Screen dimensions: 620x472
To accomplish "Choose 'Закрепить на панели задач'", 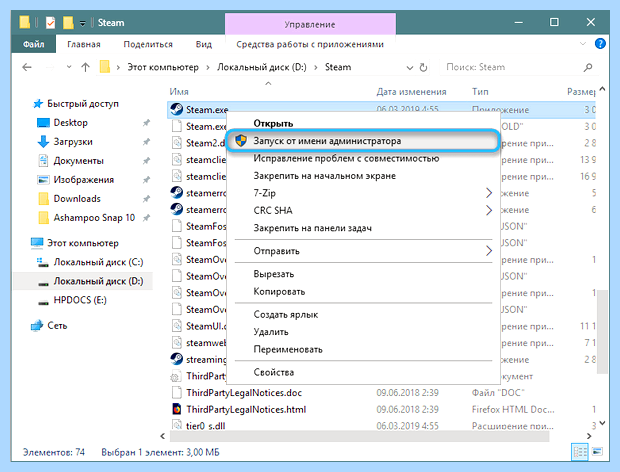I will coord(312,228).
